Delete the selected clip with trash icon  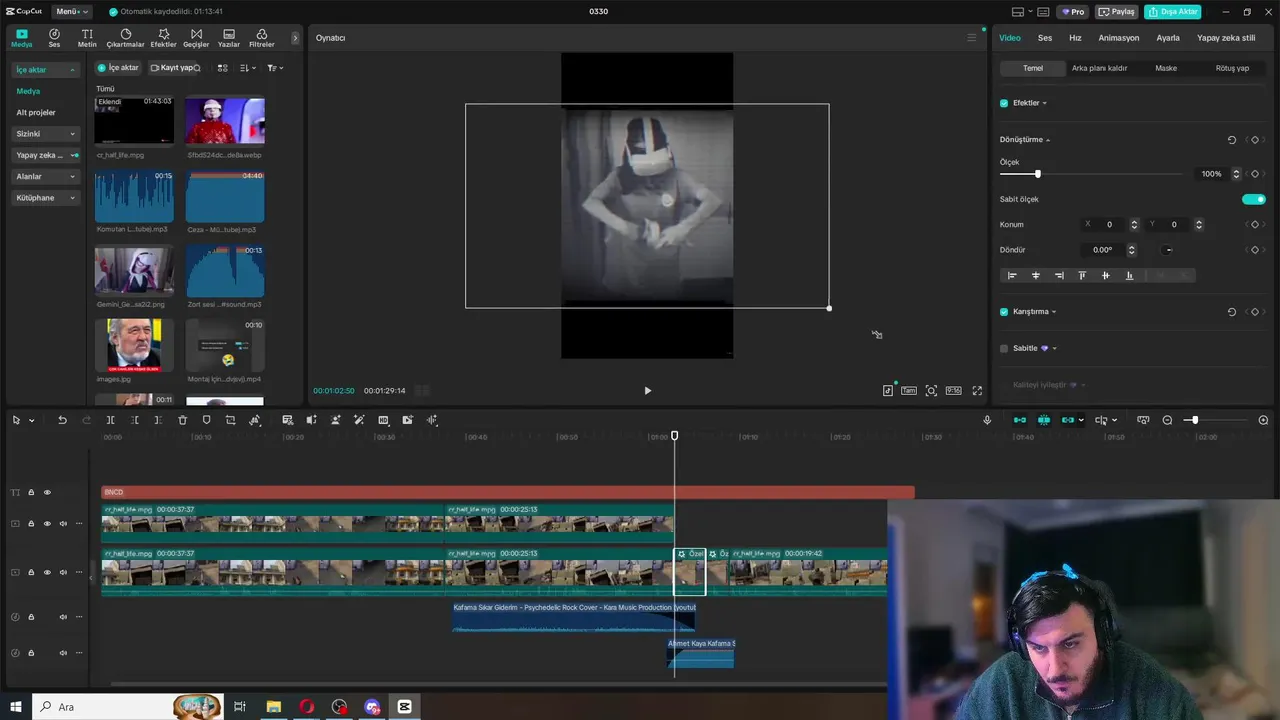pyautogui.click(x=182, y=420)
